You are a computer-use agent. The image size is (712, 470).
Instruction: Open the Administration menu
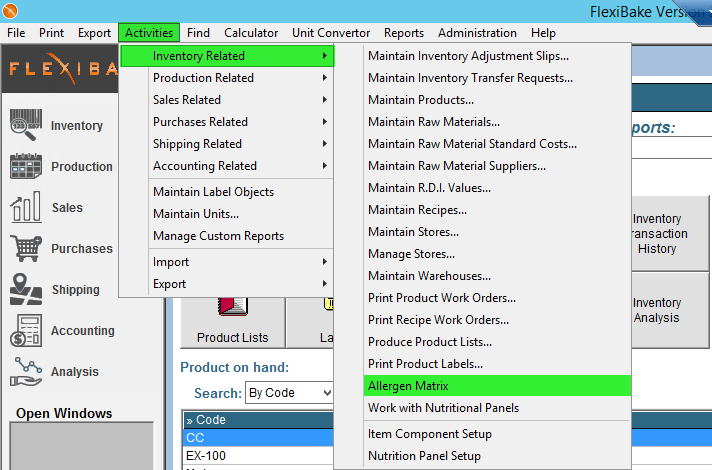[x=477, y=33]
